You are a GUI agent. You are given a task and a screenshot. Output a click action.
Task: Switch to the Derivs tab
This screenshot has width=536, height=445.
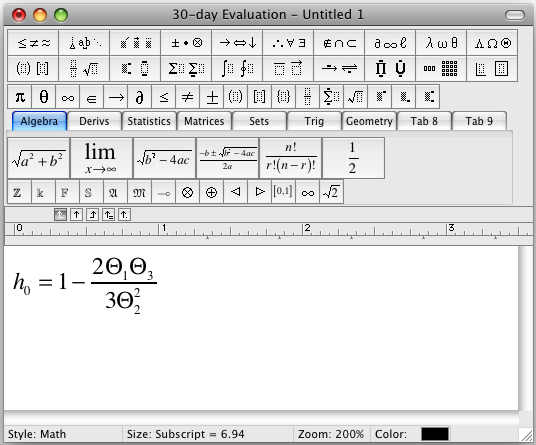coord(94,121)
